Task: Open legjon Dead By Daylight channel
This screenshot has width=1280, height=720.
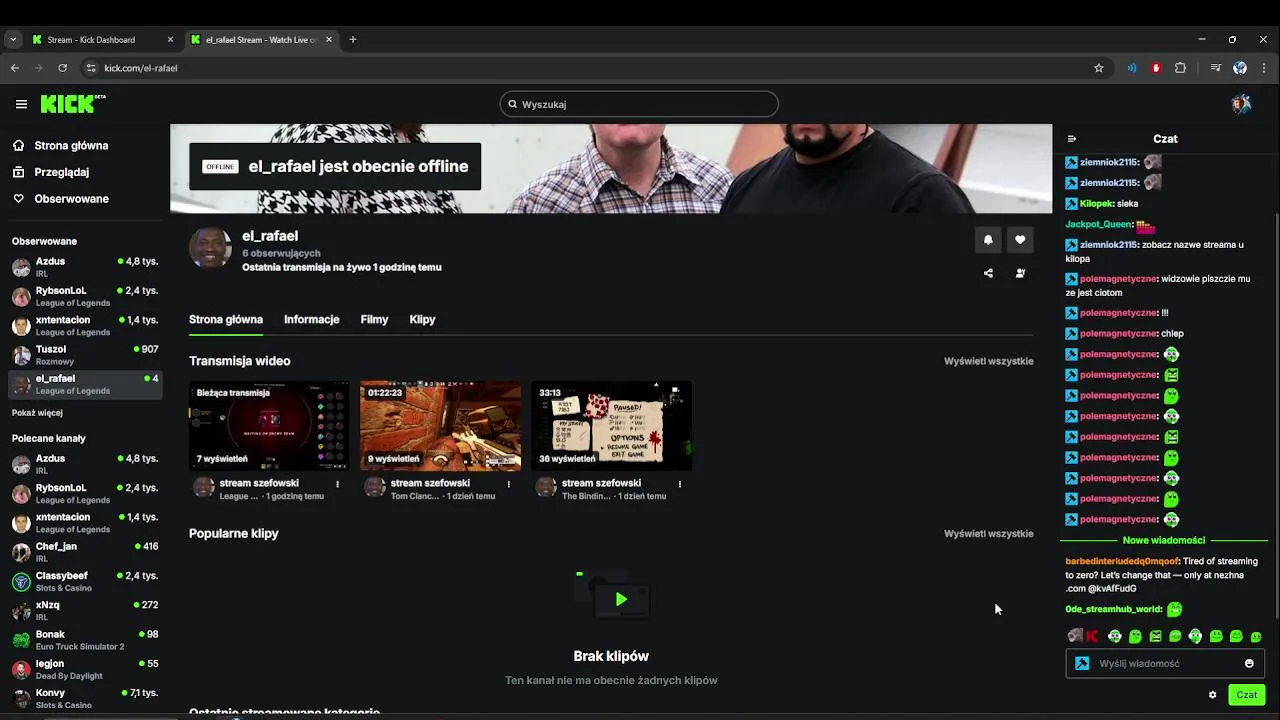Action: (85, 669)
